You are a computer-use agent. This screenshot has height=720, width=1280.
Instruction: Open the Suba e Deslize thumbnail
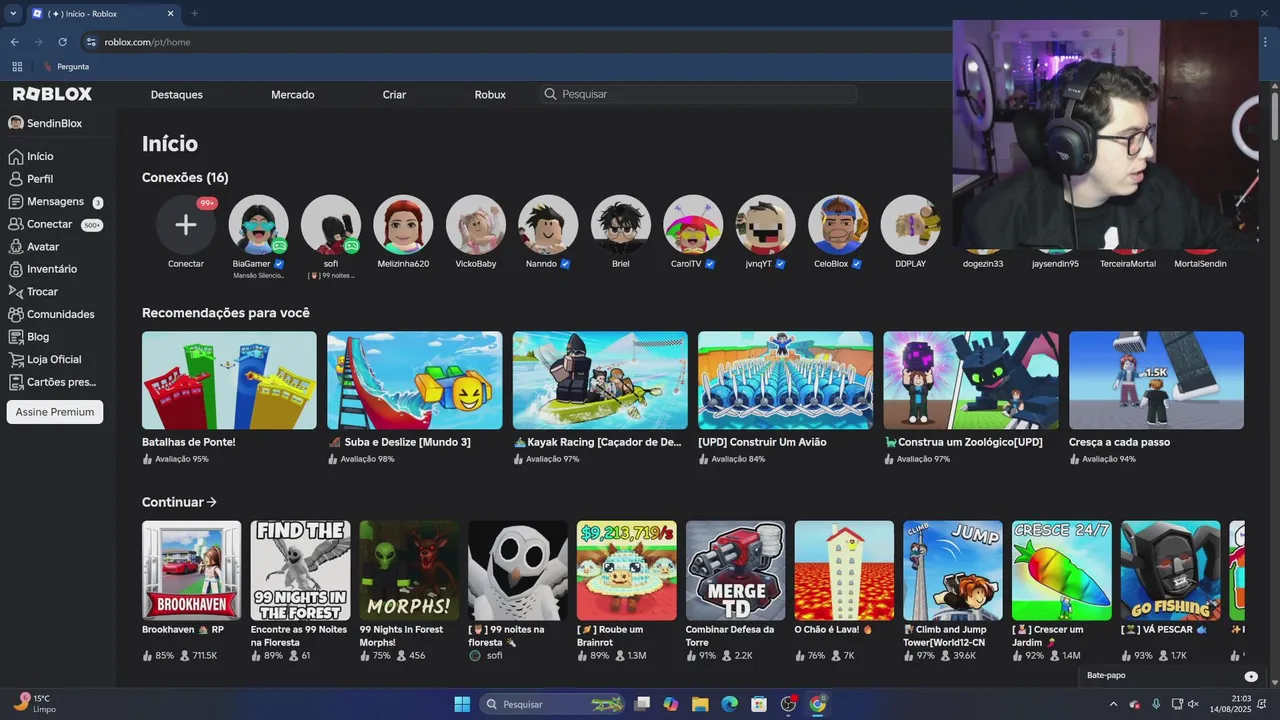pyautogui.click(x=414, y=380)
